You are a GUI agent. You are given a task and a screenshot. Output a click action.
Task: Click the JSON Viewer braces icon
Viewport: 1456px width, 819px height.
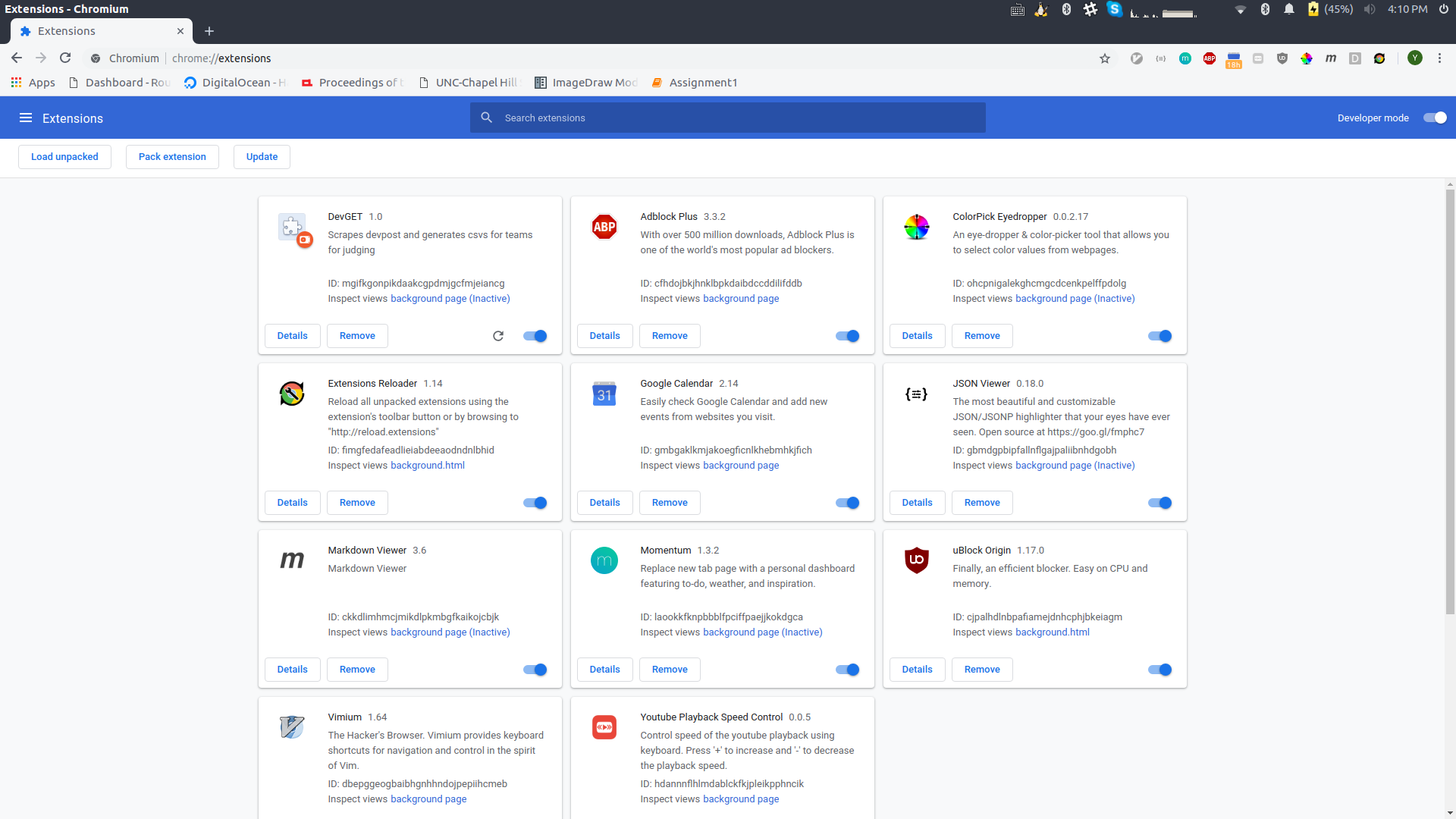coord(917,394)
